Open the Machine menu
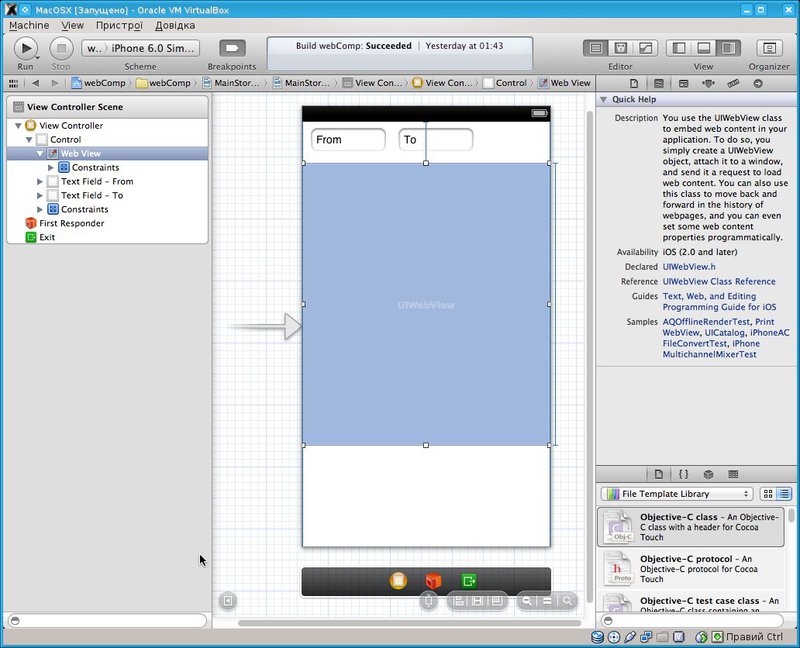The image size is (800, 648). (29, 26)
